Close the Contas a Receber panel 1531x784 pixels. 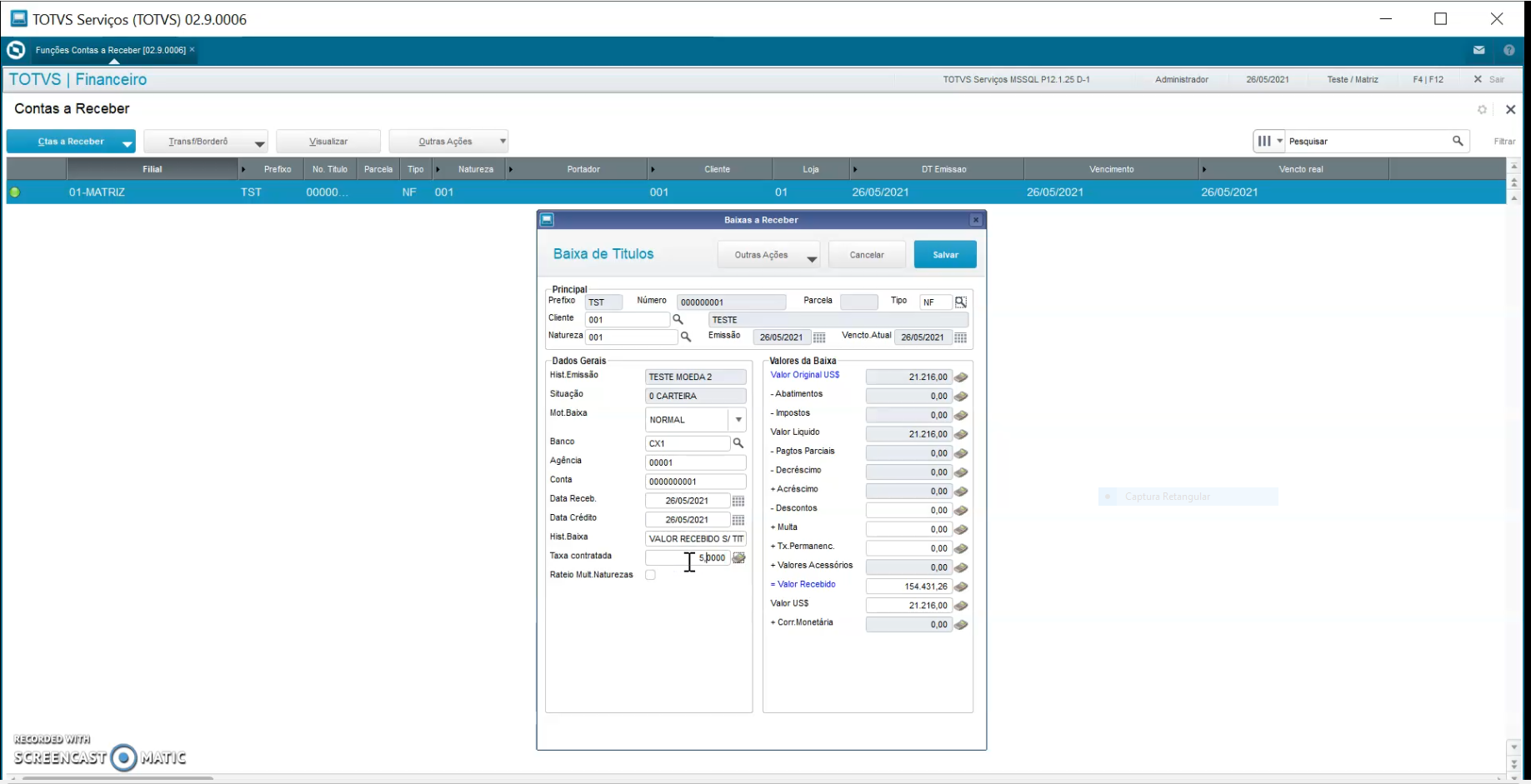(1510, 109)
